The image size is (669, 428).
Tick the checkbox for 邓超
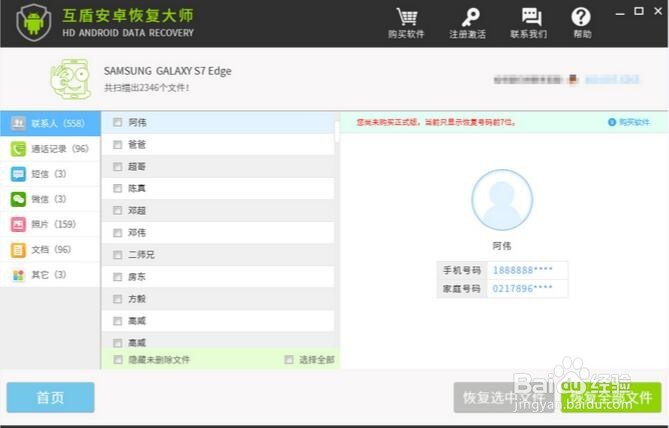[x=117, y=210]
